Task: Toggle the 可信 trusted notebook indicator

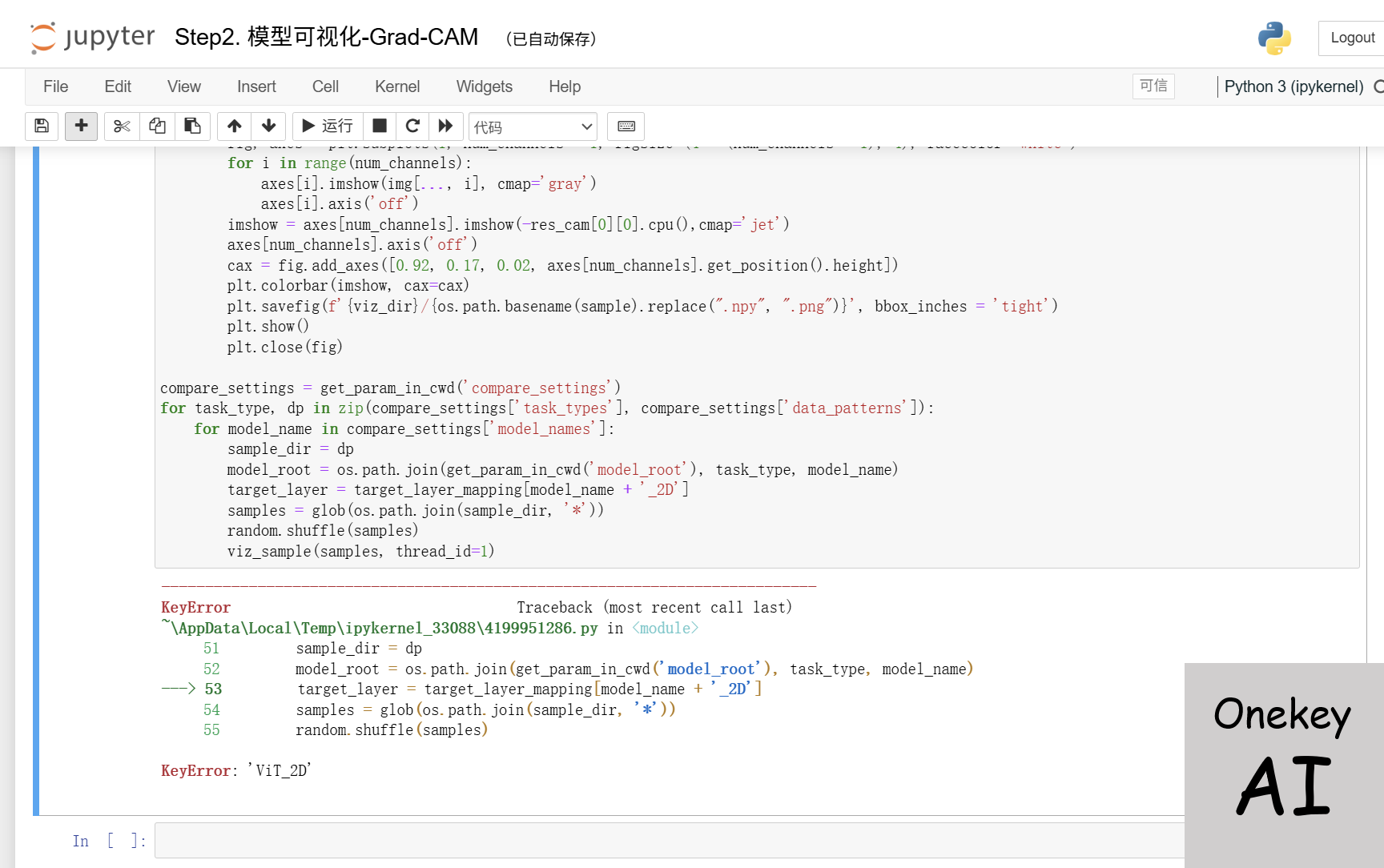Action: pyautogui.click(x=1153, y=86)
